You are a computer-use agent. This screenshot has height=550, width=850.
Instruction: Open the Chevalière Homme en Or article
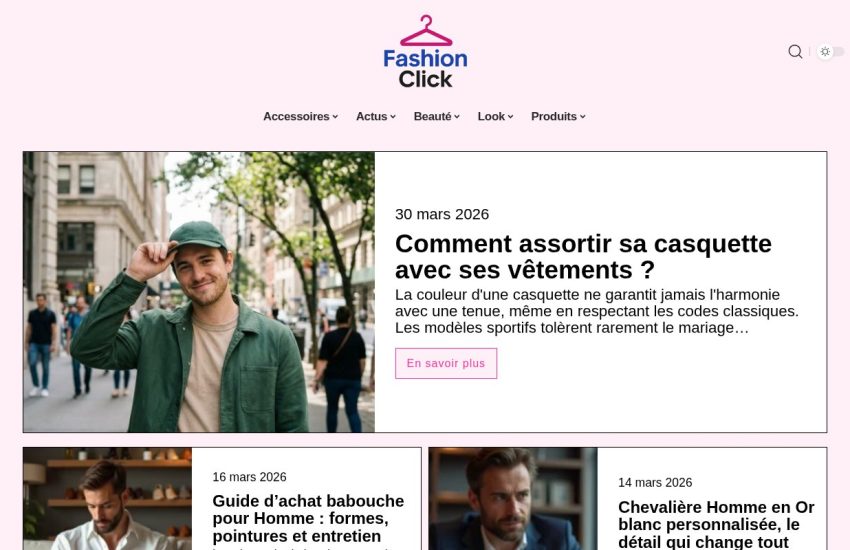tap(716, 524)
